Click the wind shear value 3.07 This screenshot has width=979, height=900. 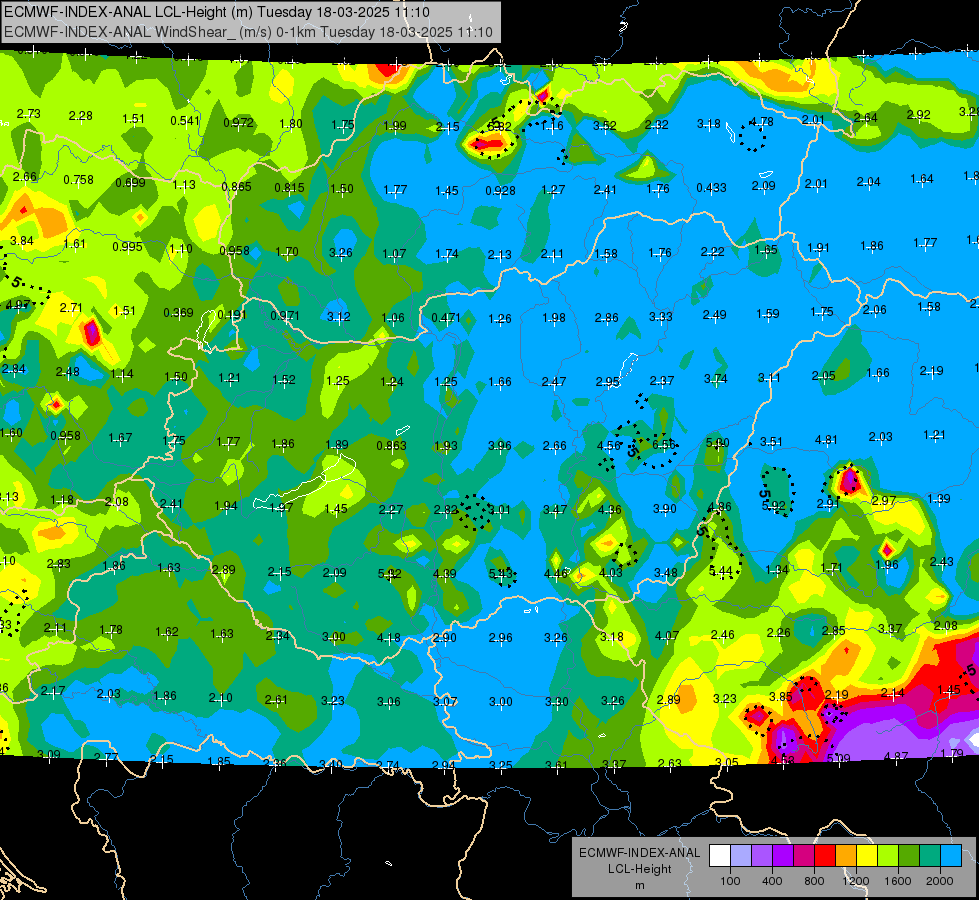point(445,702)
